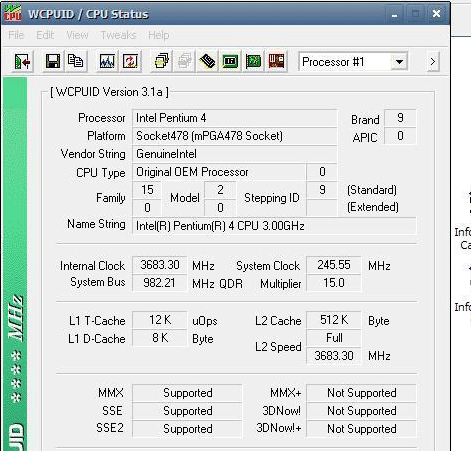
Task: Click the WCPUID CPU icon in title bar
Action: (x=13, y=14)
